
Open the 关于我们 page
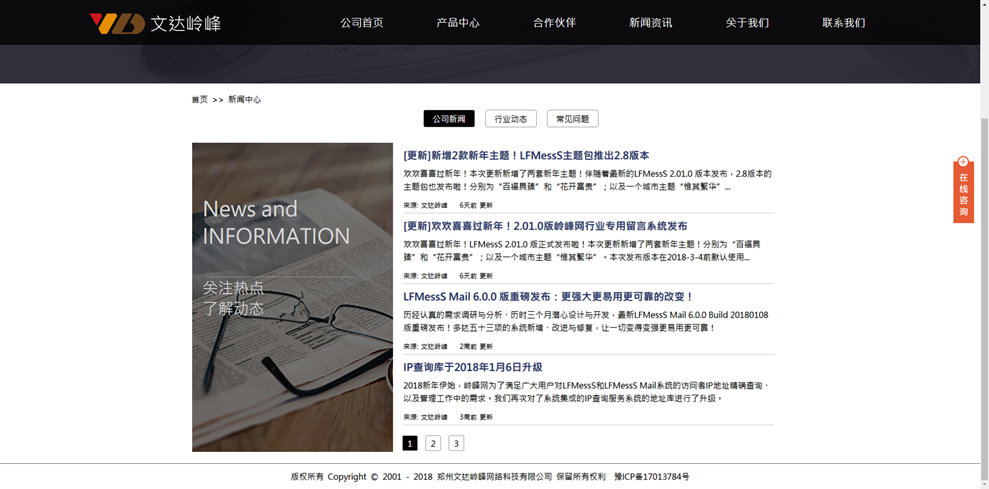pos(747,23)
